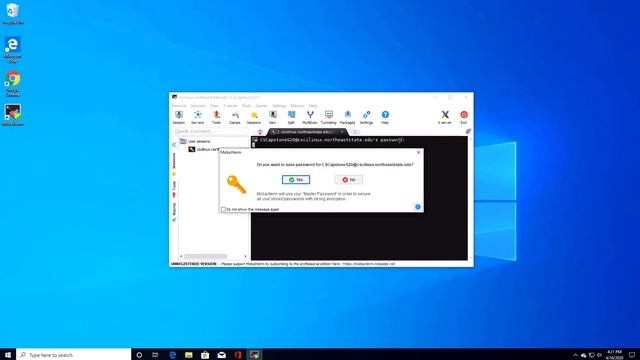Open the Windows Start menu
Screen dimensions: 640x360
[x=8, y=355]
